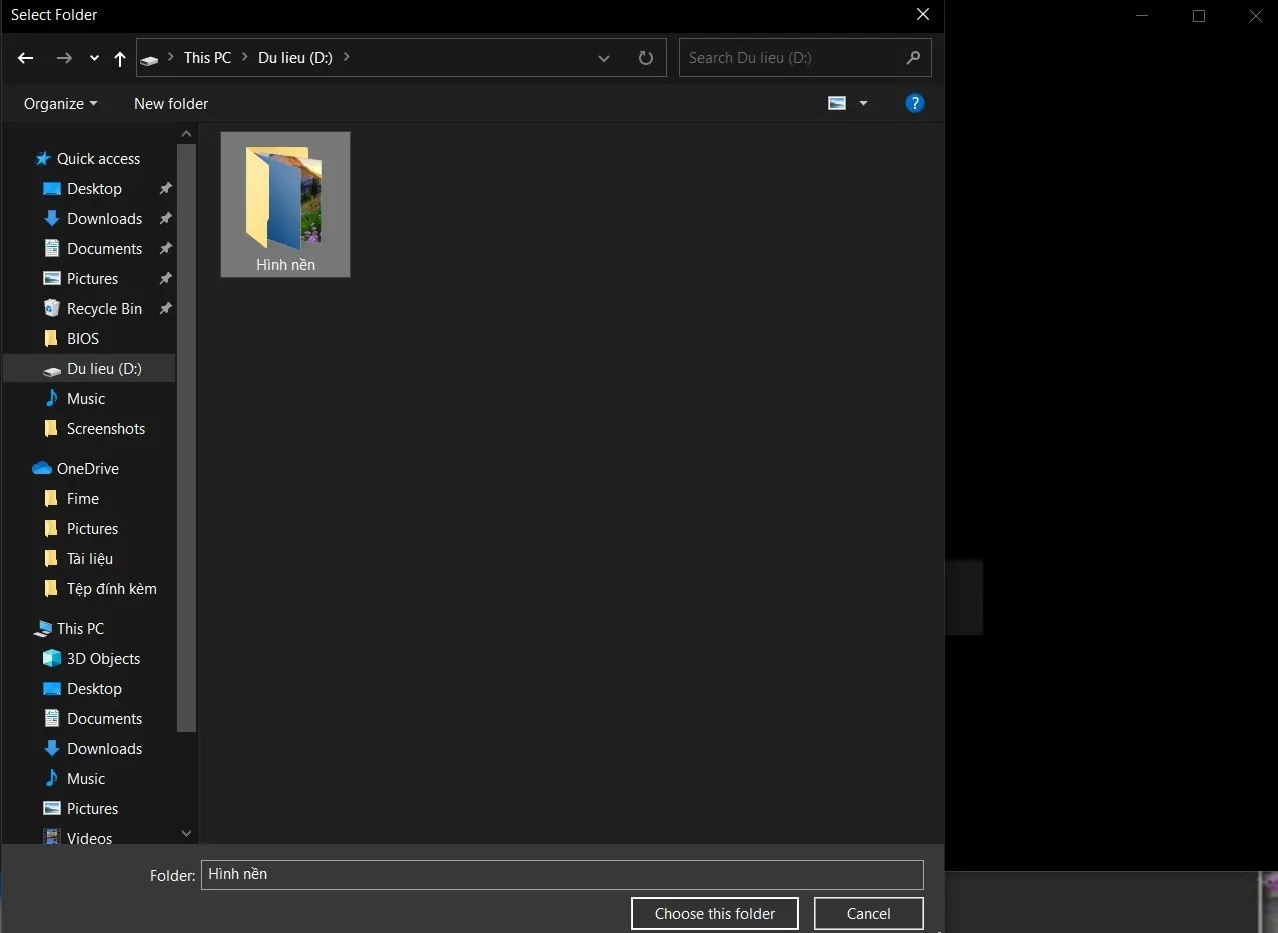The image size is (1278, 933).
Task: Expand the address bar history dropdown
Action: [604, 58]
